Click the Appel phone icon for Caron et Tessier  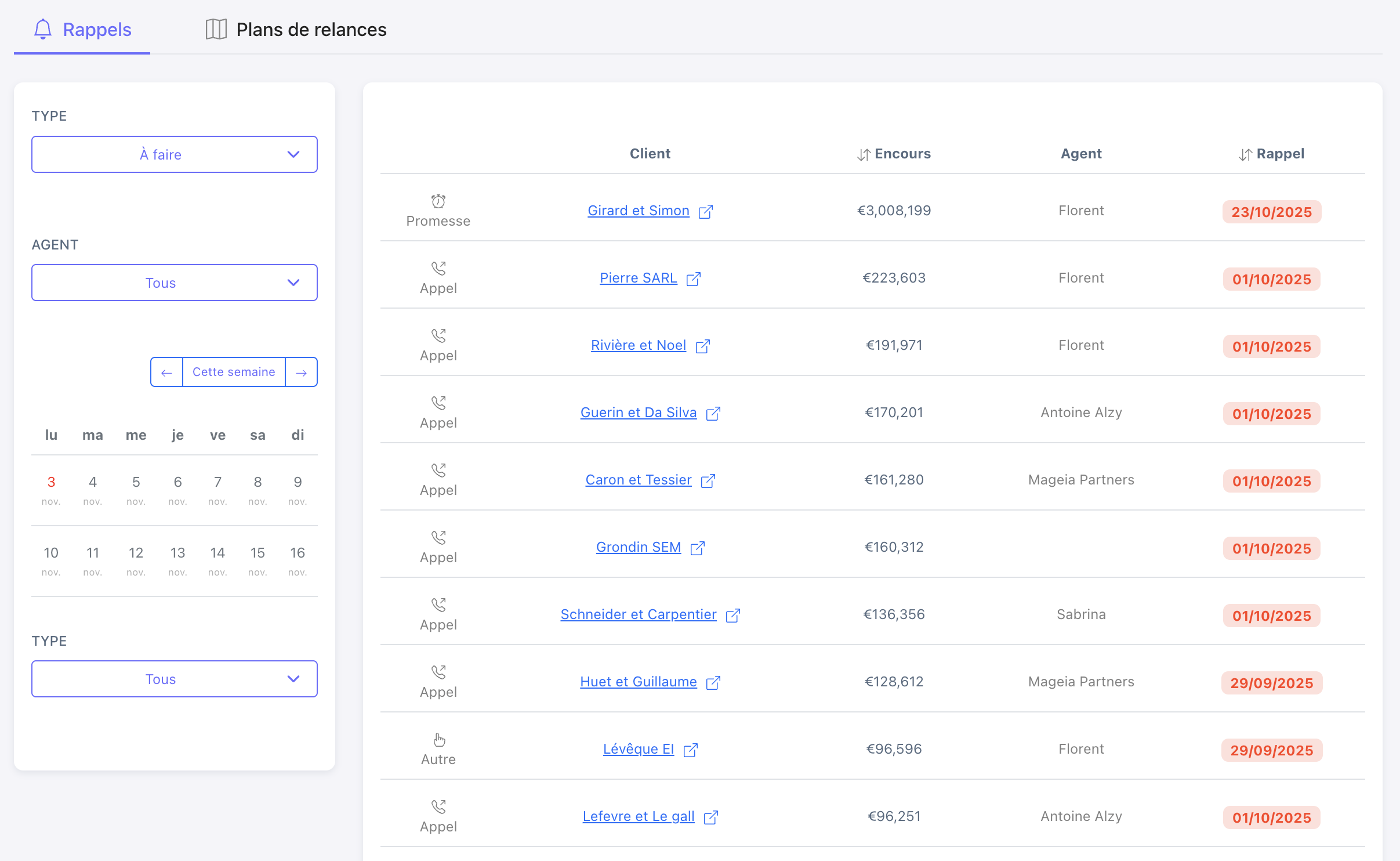point(438,471)
